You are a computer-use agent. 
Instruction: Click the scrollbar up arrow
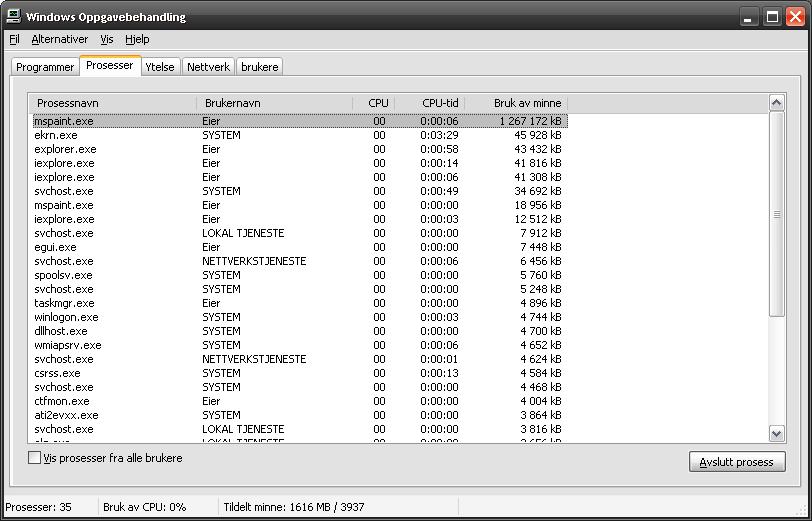tap(776, 103)
